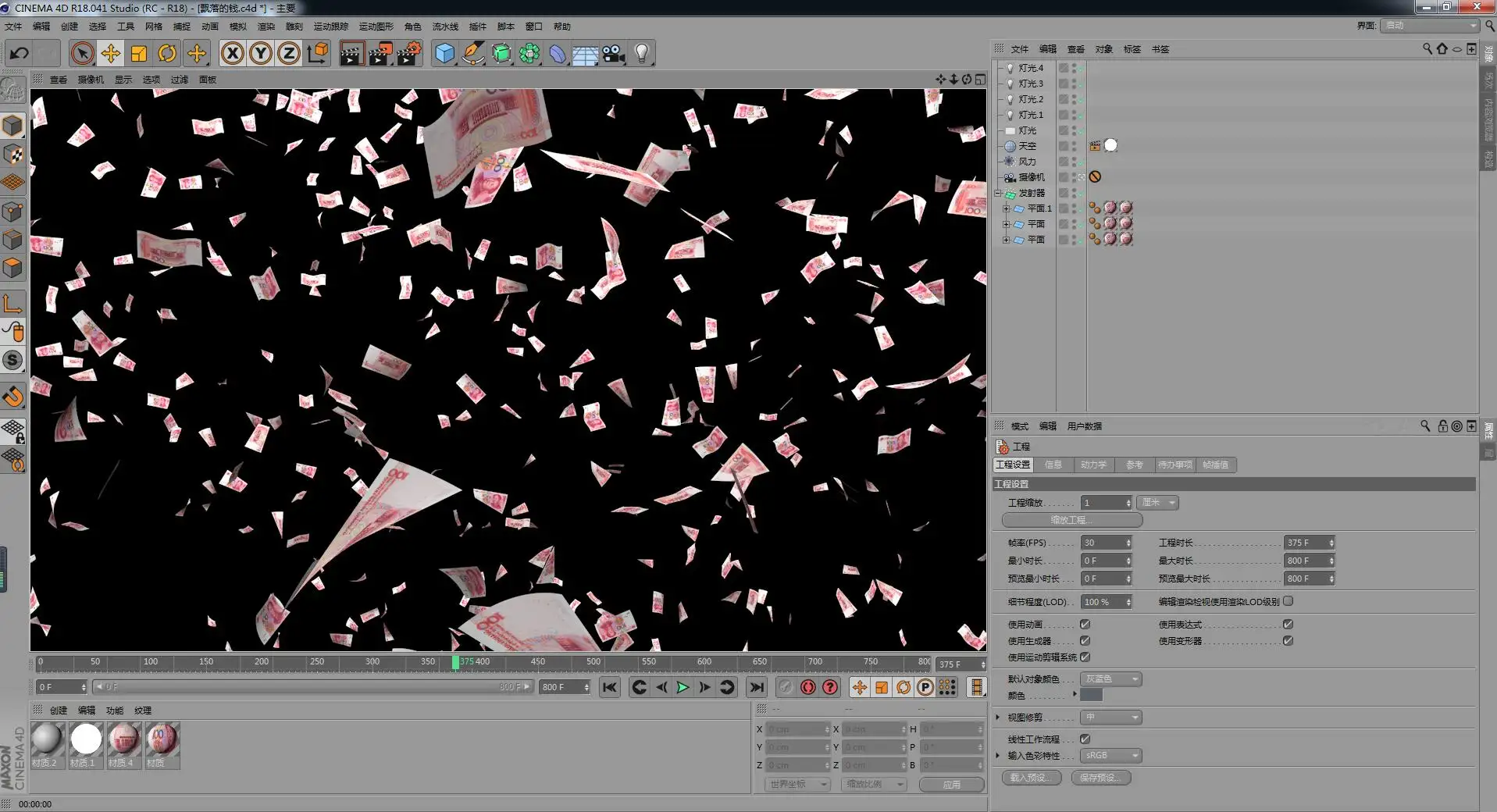Go to start of animation

[x=610, y=687]
